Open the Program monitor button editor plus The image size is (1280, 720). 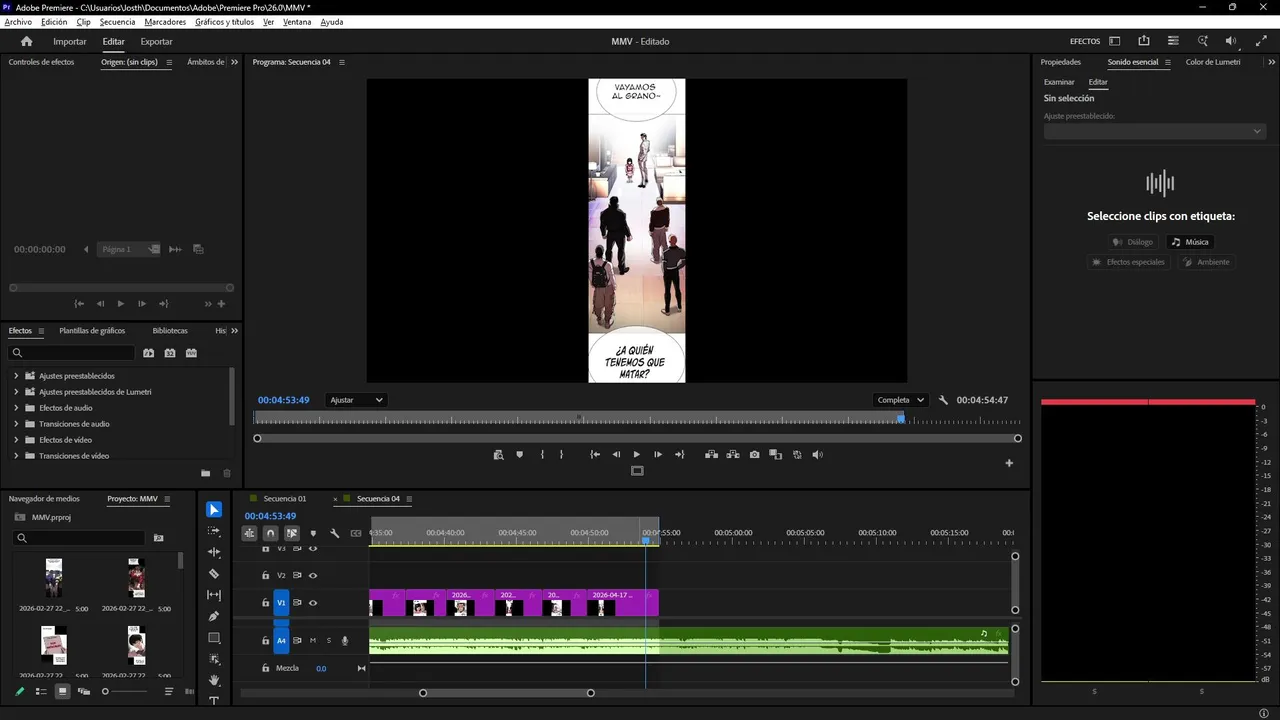tap(1009, 463)
